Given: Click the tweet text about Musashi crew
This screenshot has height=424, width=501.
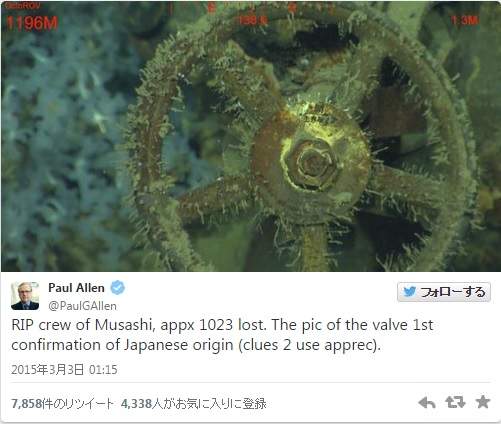Looking at the screenshot, I should [222, 335].
